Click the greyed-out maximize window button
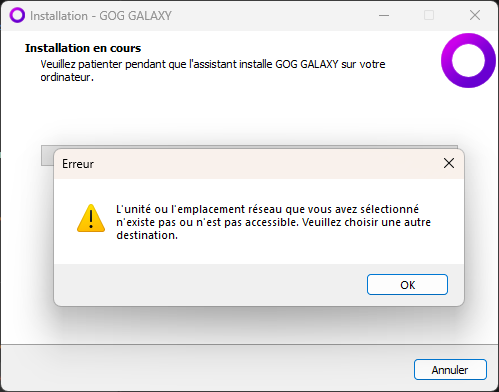499x392 pixels. 429,15
